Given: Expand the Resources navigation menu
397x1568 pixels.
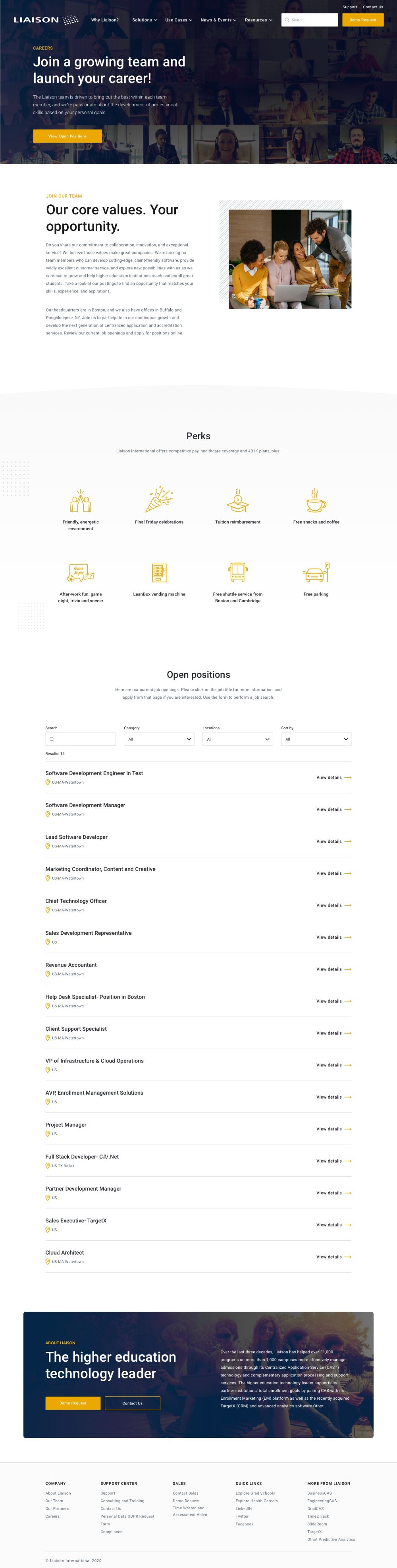Looking at the screenshot, I should (258, 20).
